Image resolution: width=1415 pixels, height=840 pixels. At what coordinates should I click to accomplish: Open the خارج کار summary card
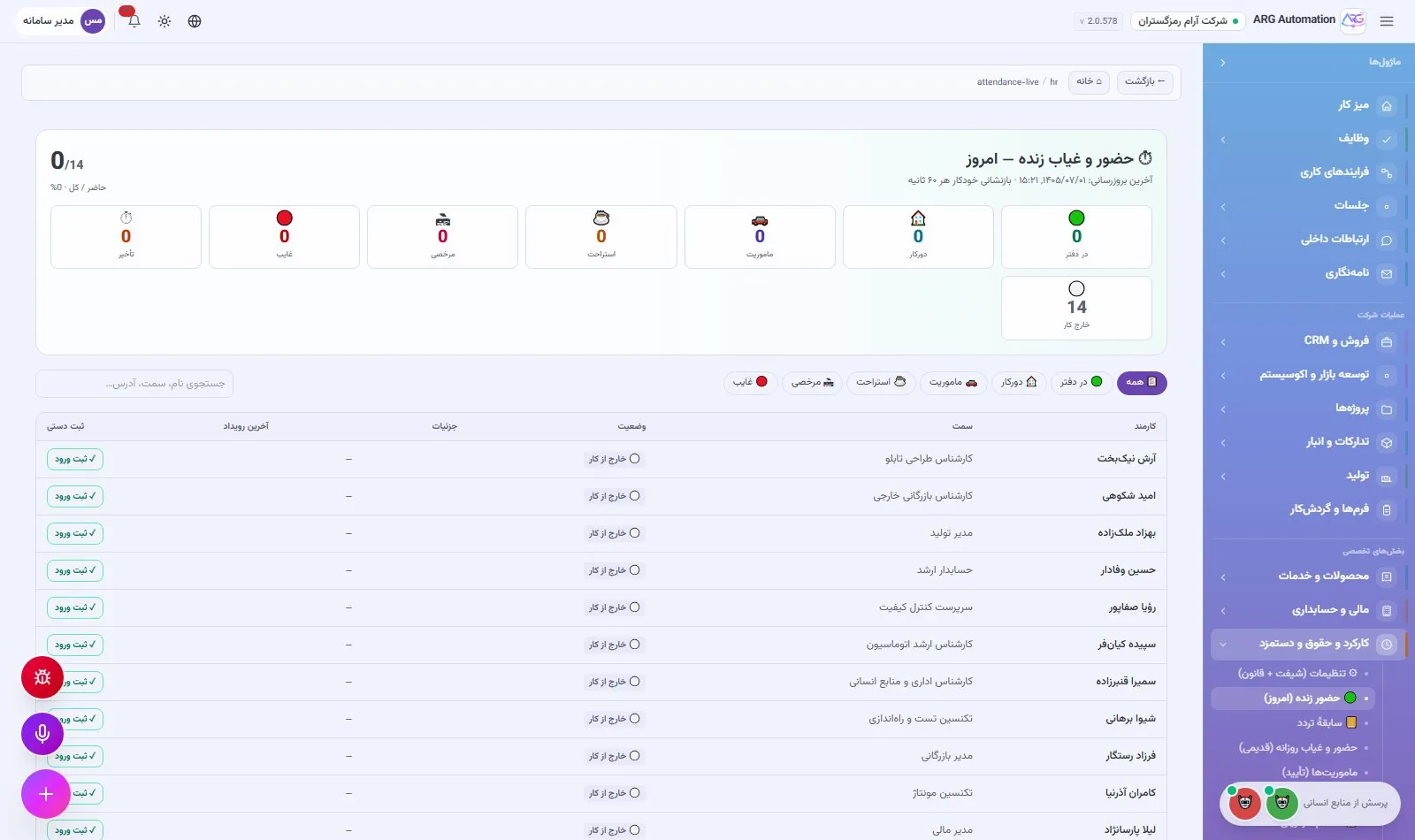click(1076, 308)
